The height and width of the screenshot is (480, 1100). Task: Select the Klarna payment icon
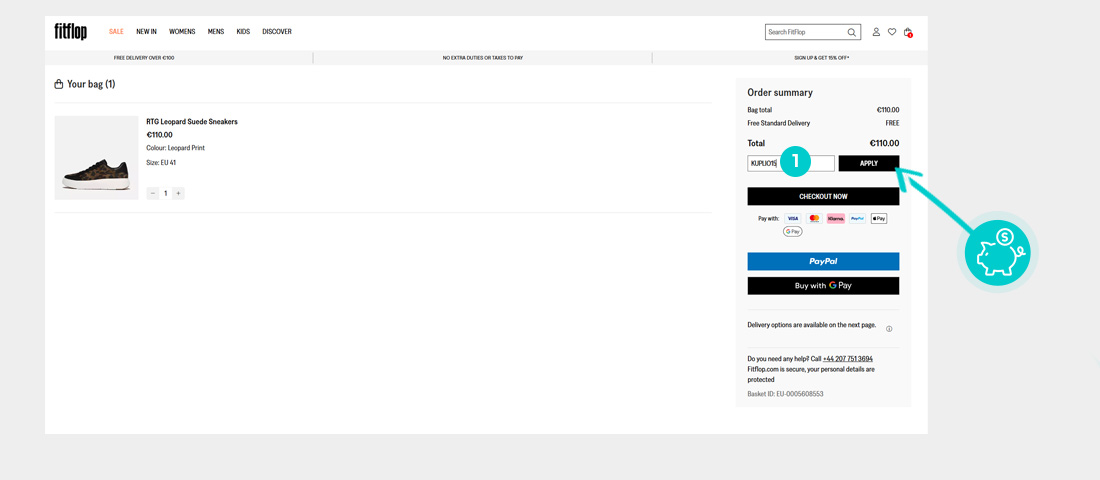[836, 218]
